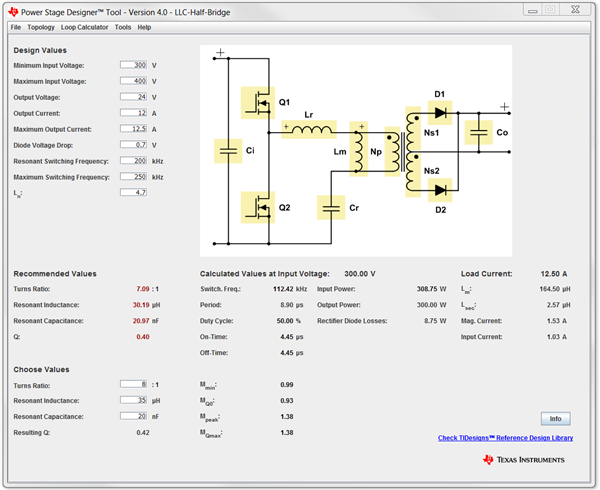Screen dimensions: 600x490
Task: Open the File menu
Action: 16,27
